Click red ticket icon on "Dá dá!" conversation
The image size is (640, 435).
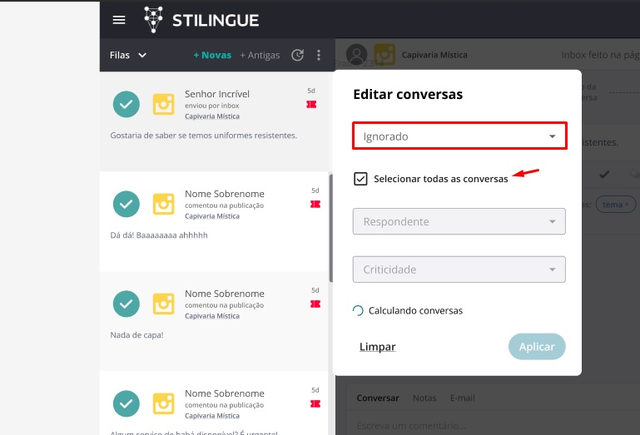coord(315,204)
